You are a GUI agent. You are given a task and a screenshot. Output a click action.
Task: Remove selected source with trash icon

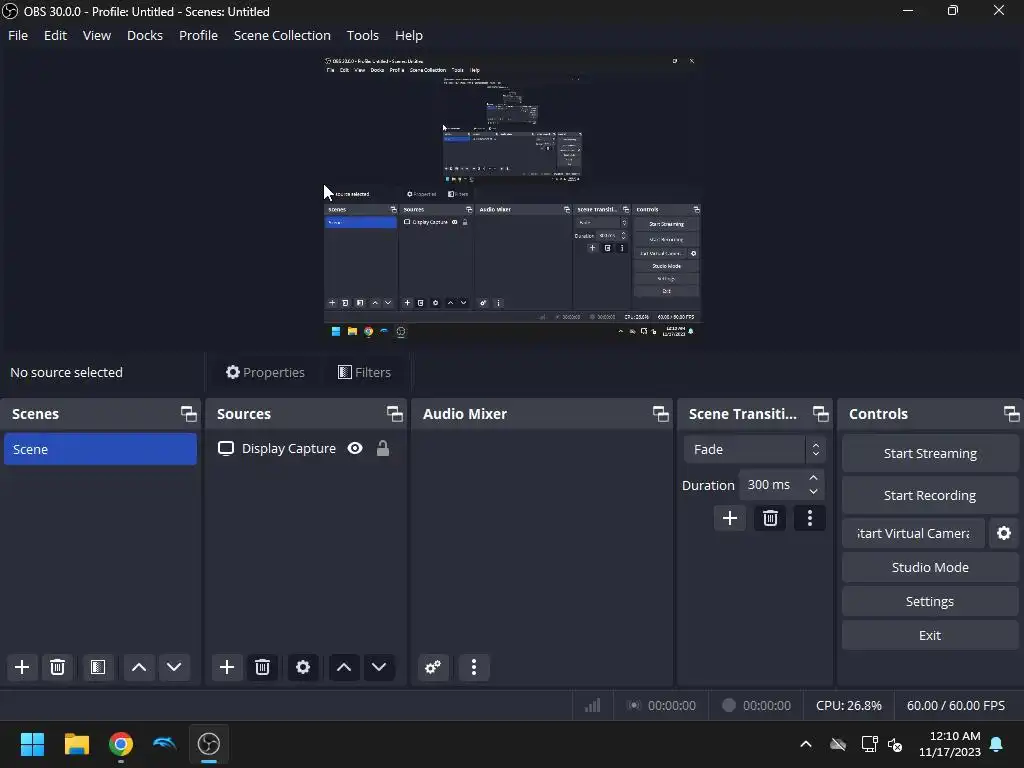pyautogui.click(x=263, y=667)
